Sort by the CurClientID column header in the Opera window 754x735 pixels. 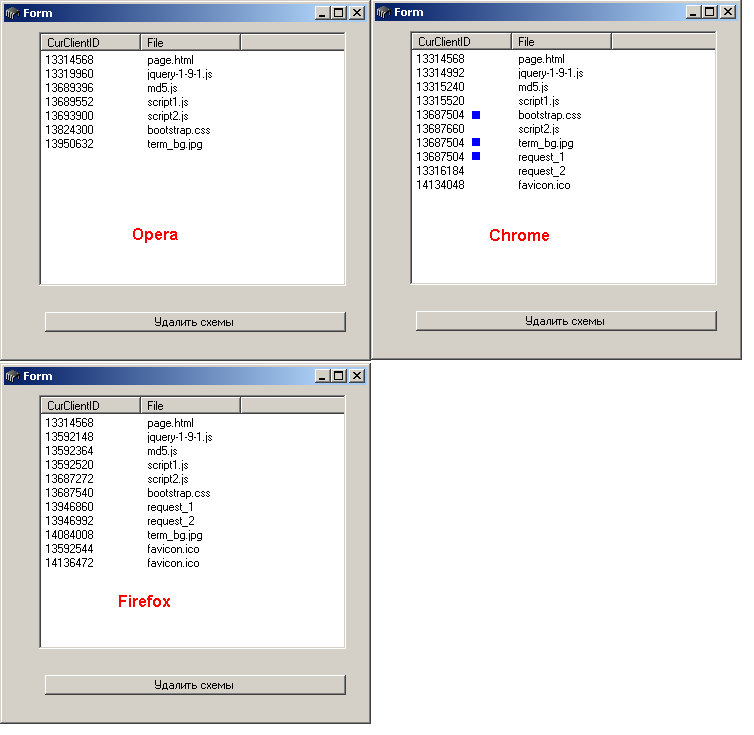click(90, 42)
